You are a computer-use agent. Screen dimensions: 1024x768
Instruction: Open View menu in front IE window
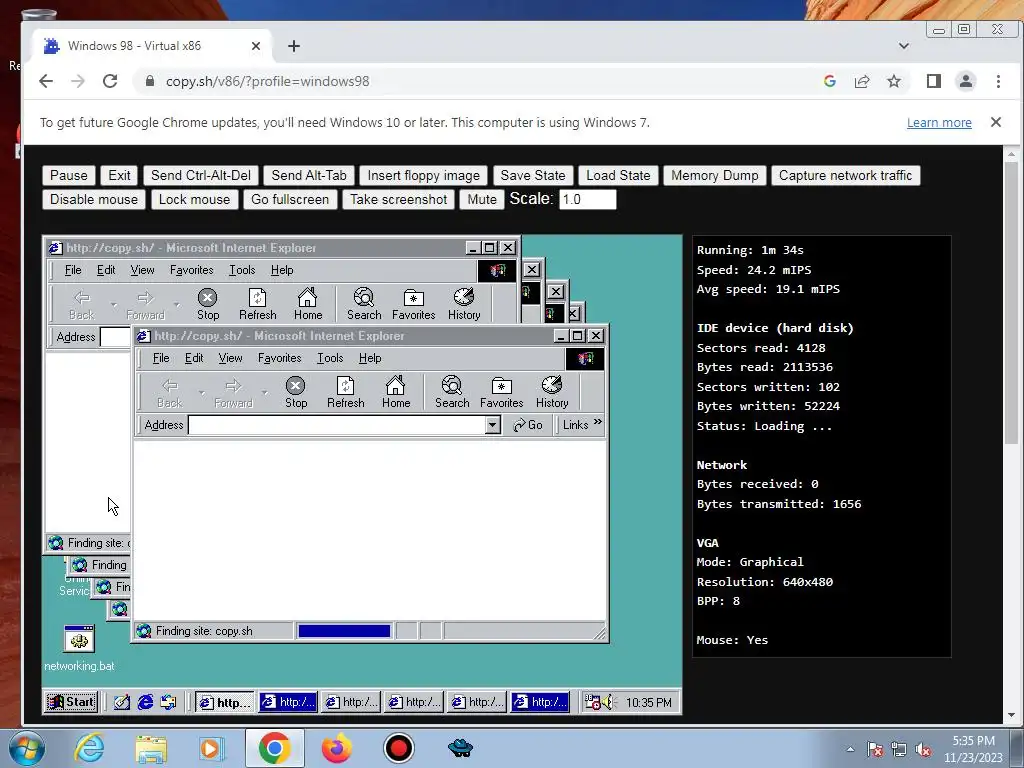click(230, 358)
